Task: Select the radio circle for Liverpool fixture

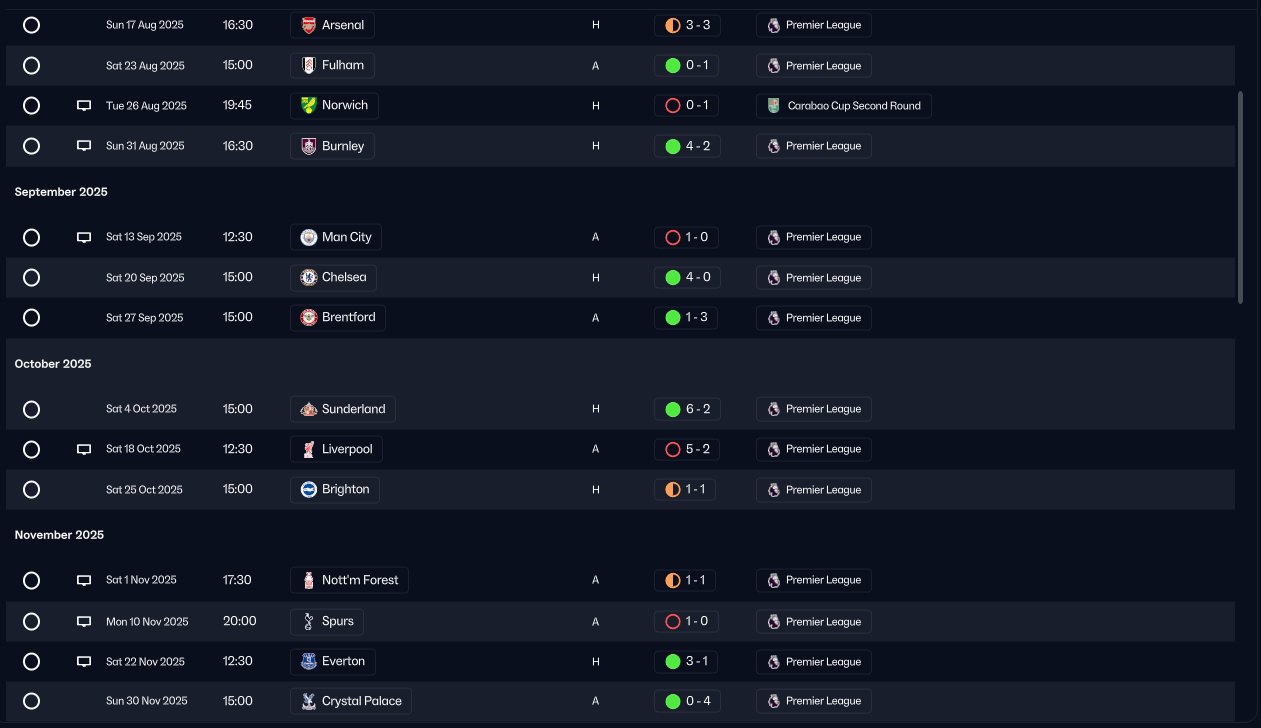Action: (31, 450)
